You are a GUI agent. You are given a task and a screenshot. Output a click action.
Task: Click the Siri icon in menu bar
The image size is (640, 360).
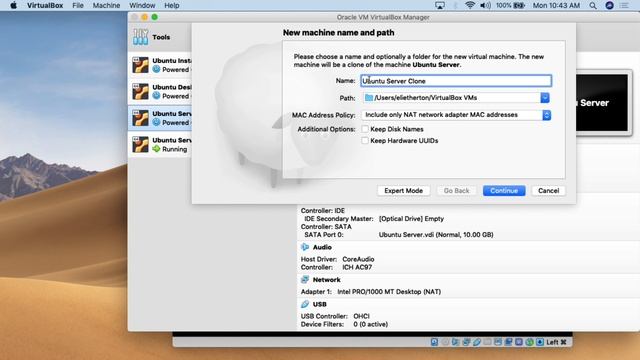coord(609,5)
